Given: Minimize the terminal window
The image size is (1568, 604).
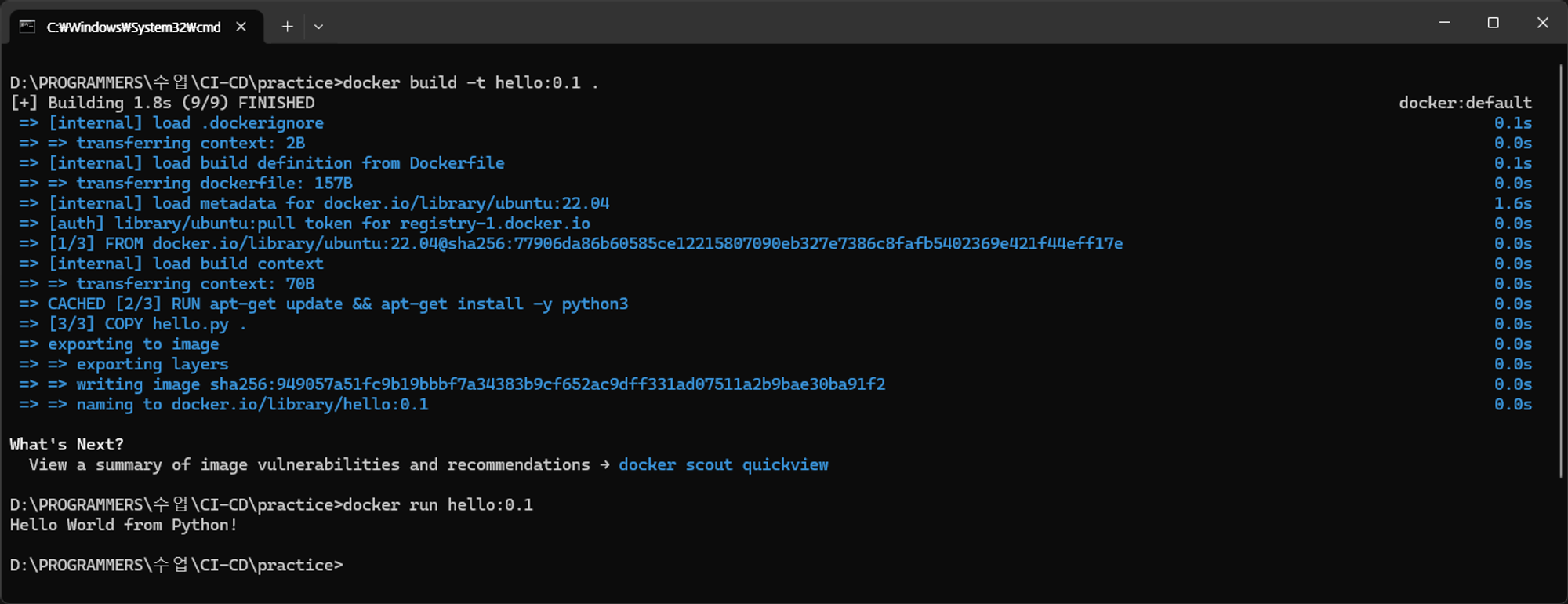Looking at the screenshot, I should (1444, 23).
